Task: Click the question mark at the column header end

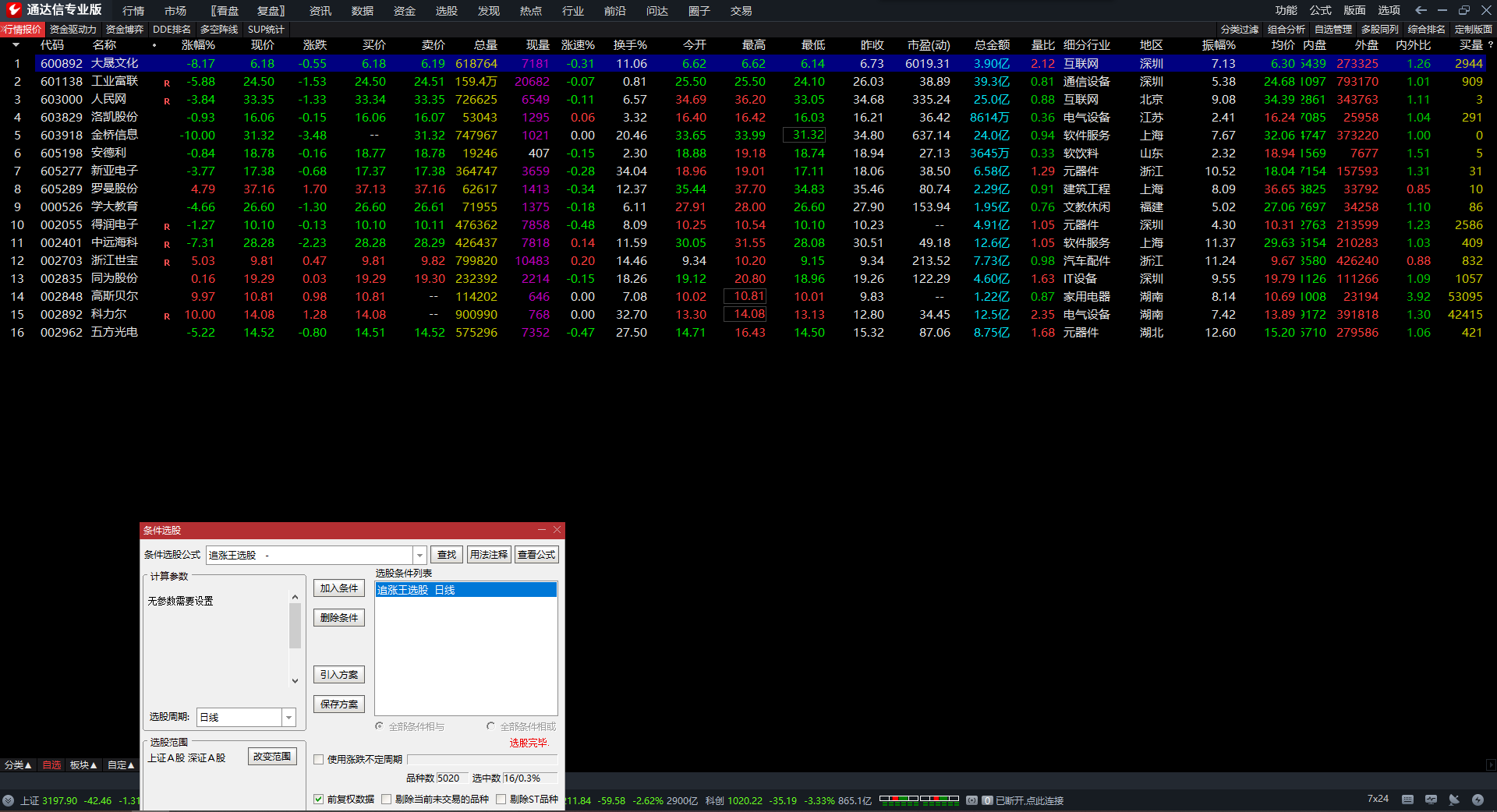Action: (x=1490, y=45)
